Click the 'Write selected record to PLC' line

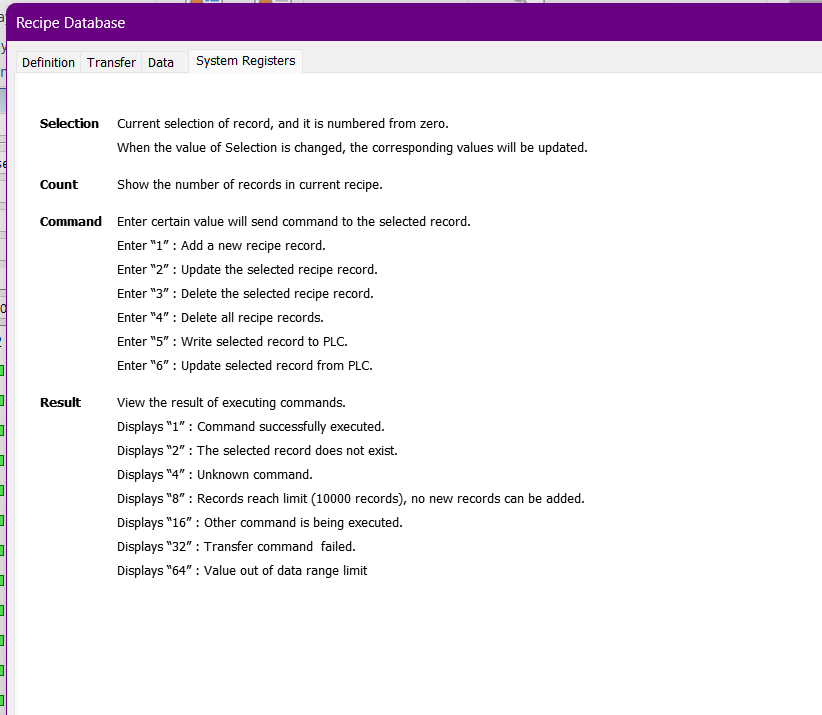(232, 342)
